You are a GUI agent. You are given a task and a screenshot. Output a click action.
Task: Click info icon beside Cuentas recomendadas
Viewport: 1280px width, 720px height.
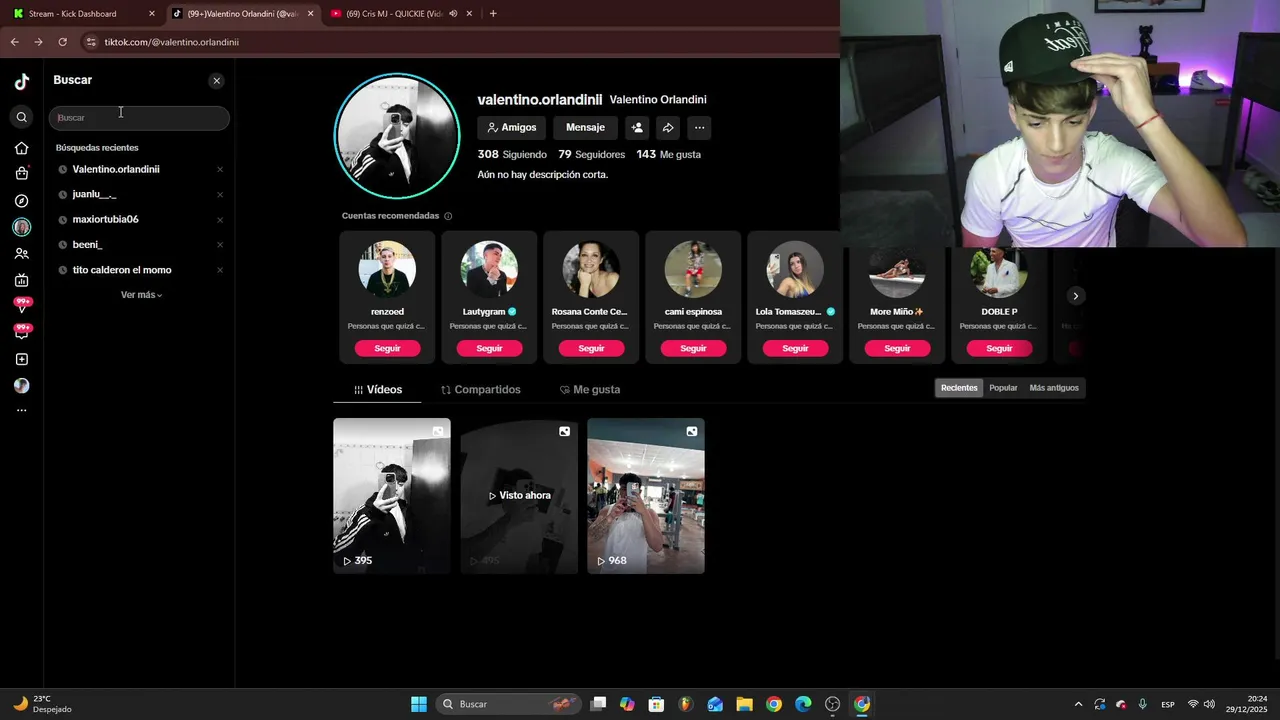[x=448, y=216]
